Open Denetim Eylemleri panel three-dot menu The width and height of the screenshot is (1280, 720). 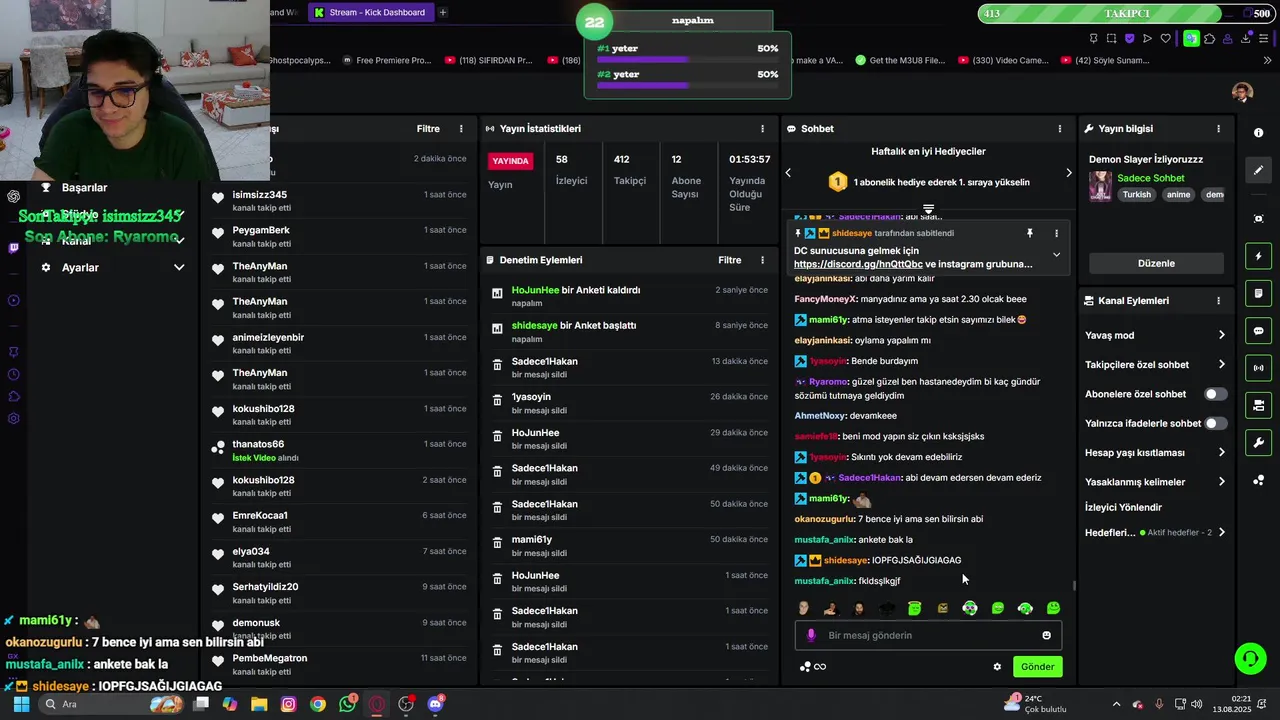click(762, 260)
